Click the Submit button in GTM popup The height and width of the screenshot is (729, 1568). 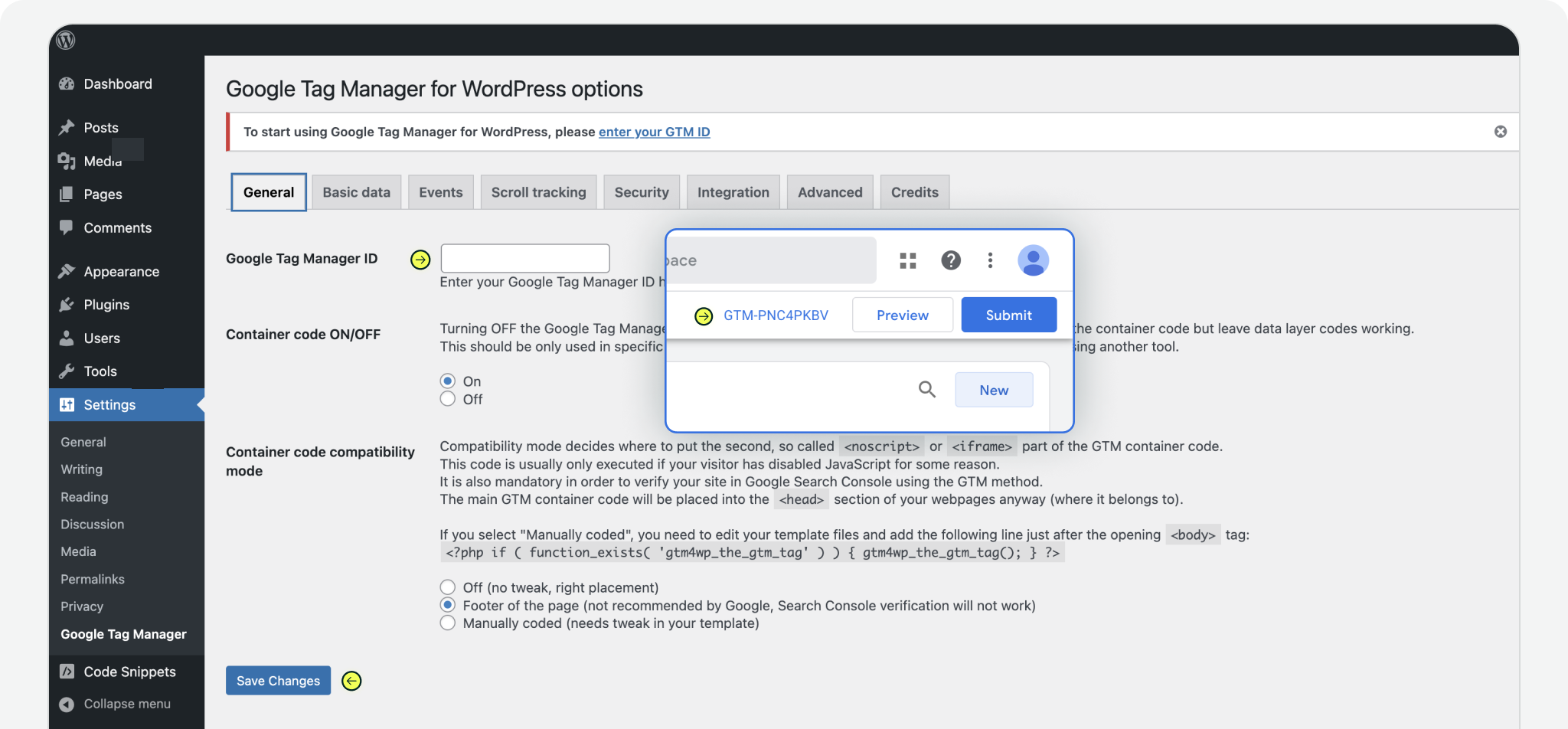1009,315
